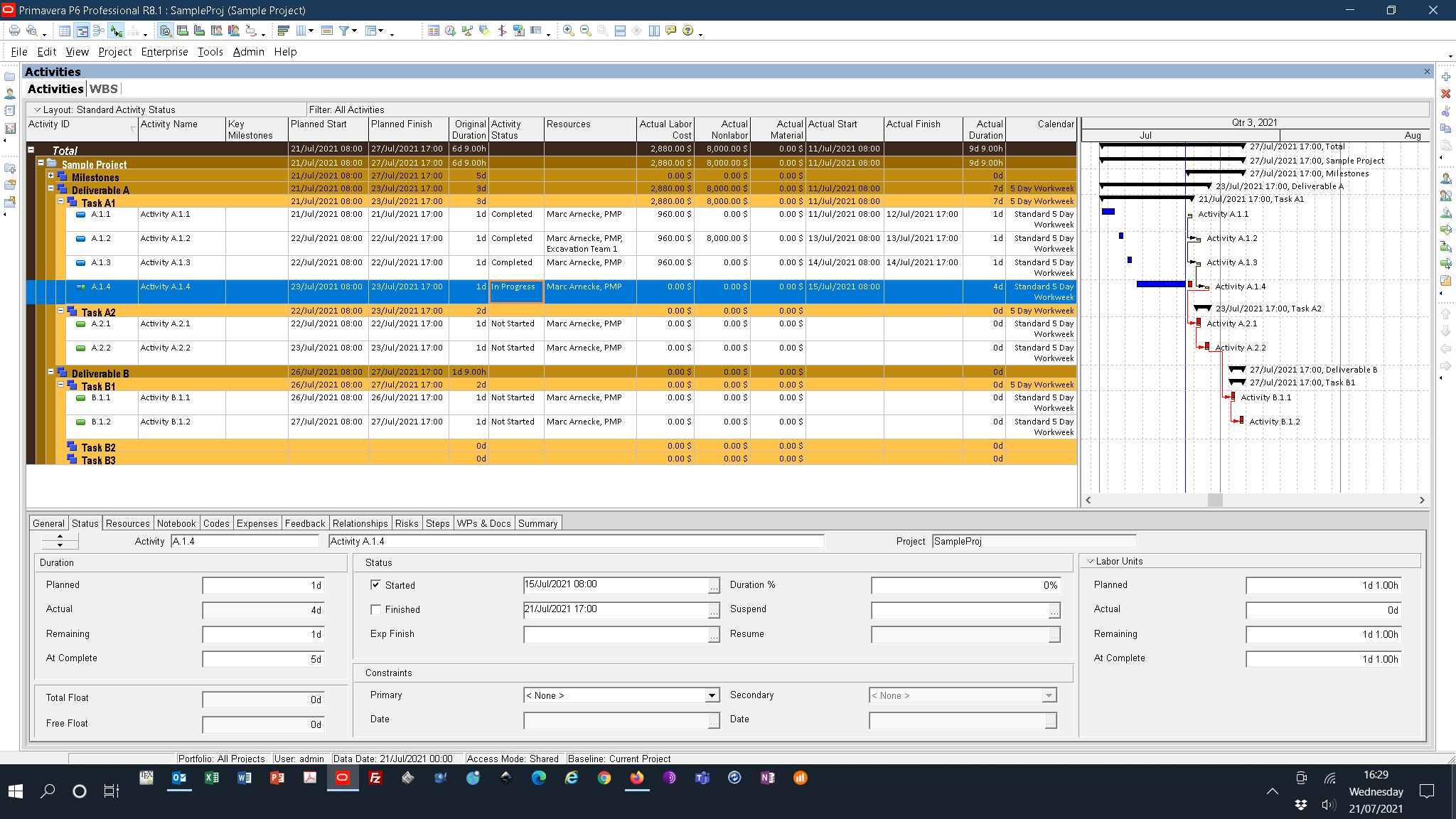Click the red Delete X icon on right sidebar
The width and height of the screenshot is (1456, 819).
tap(1445, 94)
